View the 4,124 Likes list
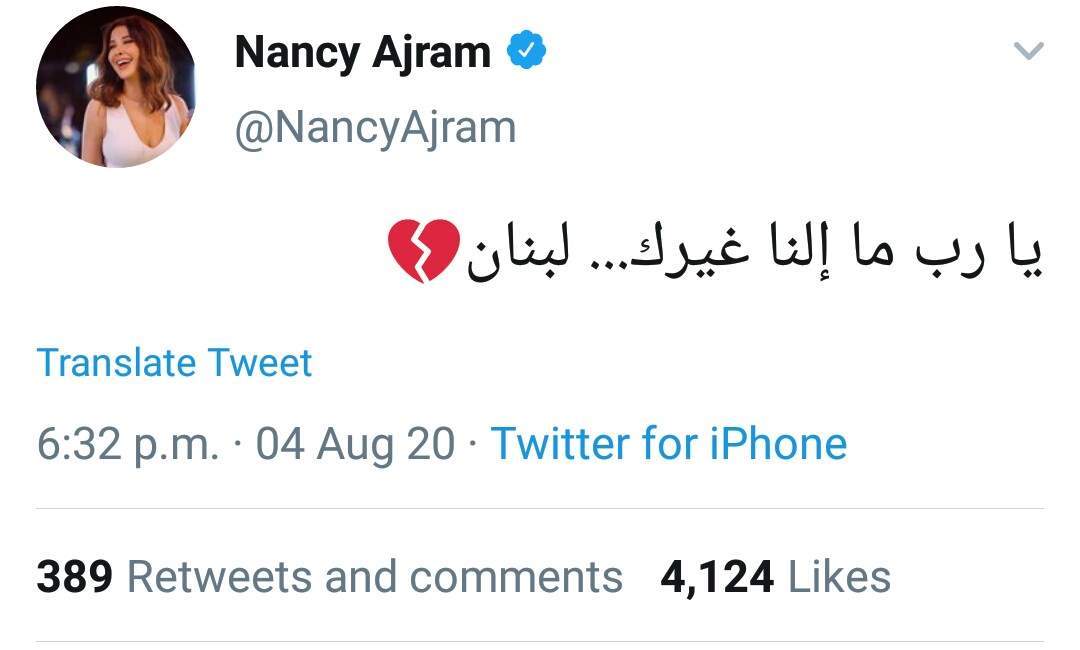Viewport: 1080px width, 650px height. pos(775,577)
